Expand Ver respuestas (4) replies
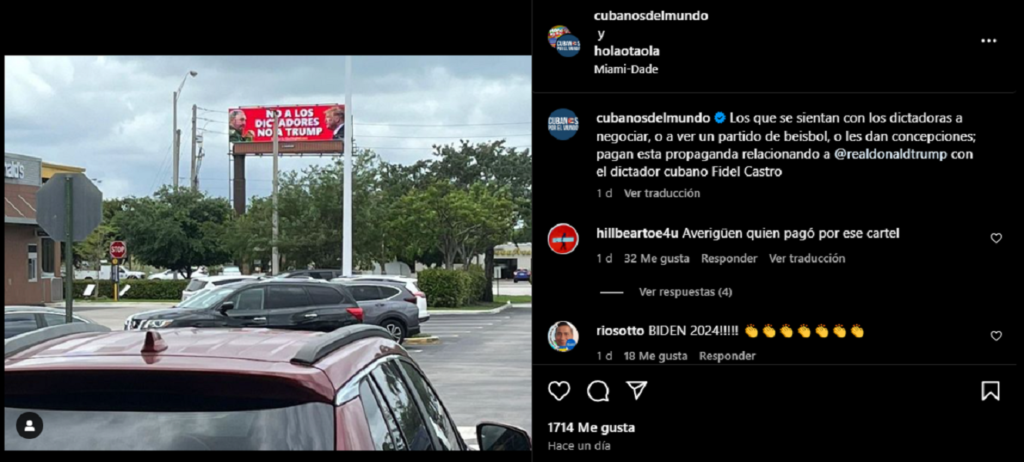Viewport: 1024px width, 462px height. (685, 292)
